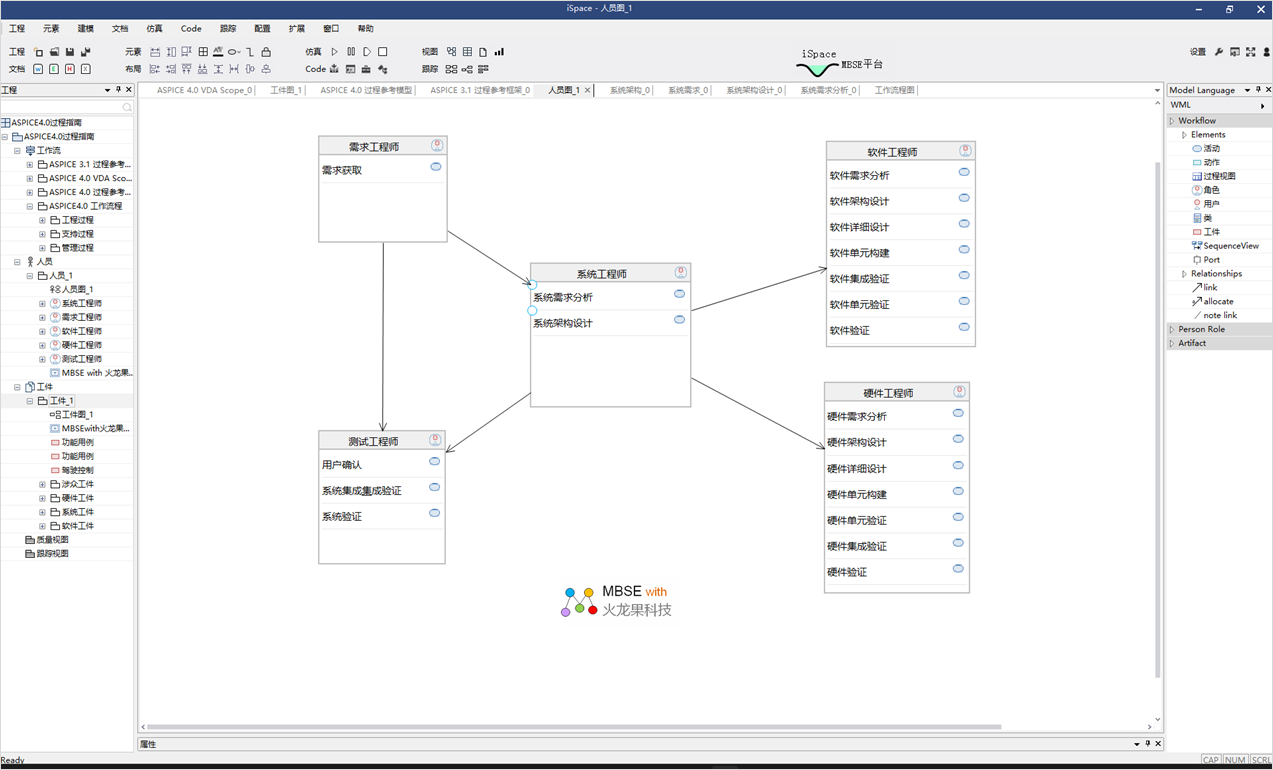
Task: Collapse the 工件_1 folder in the tree
Action: point(30,401)
